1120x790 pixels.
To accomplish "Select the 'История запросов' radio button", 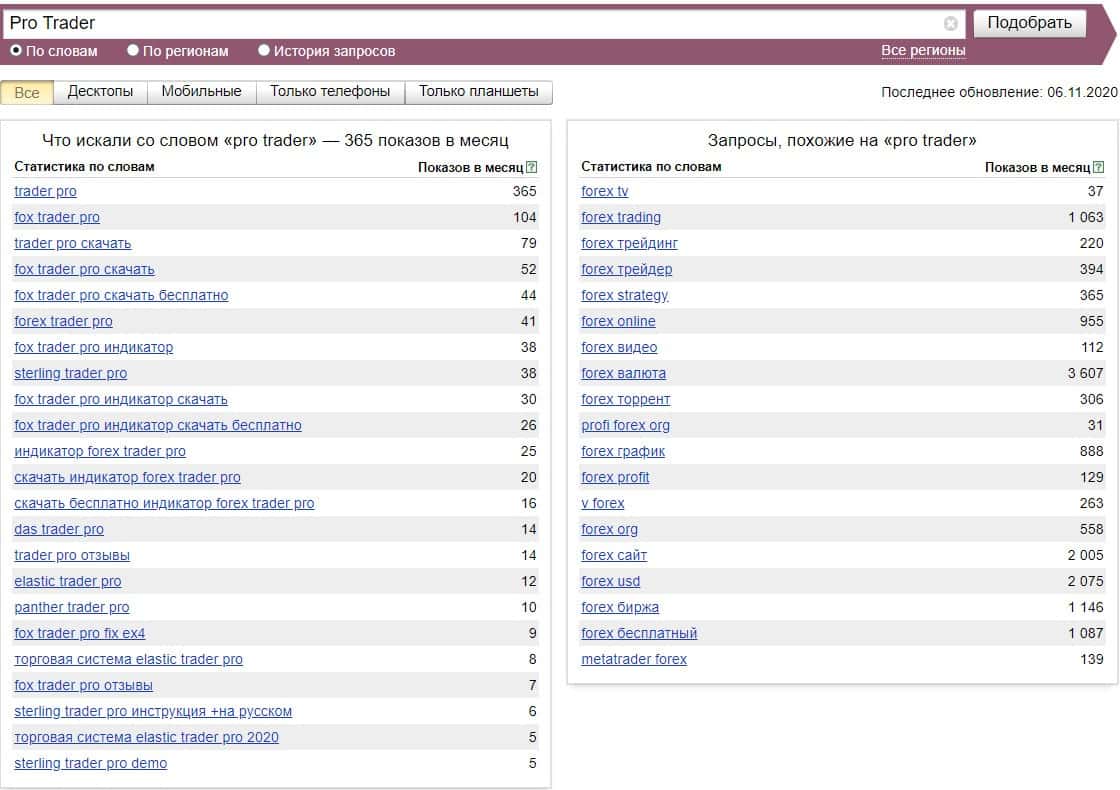I will [x=264, y=50].
